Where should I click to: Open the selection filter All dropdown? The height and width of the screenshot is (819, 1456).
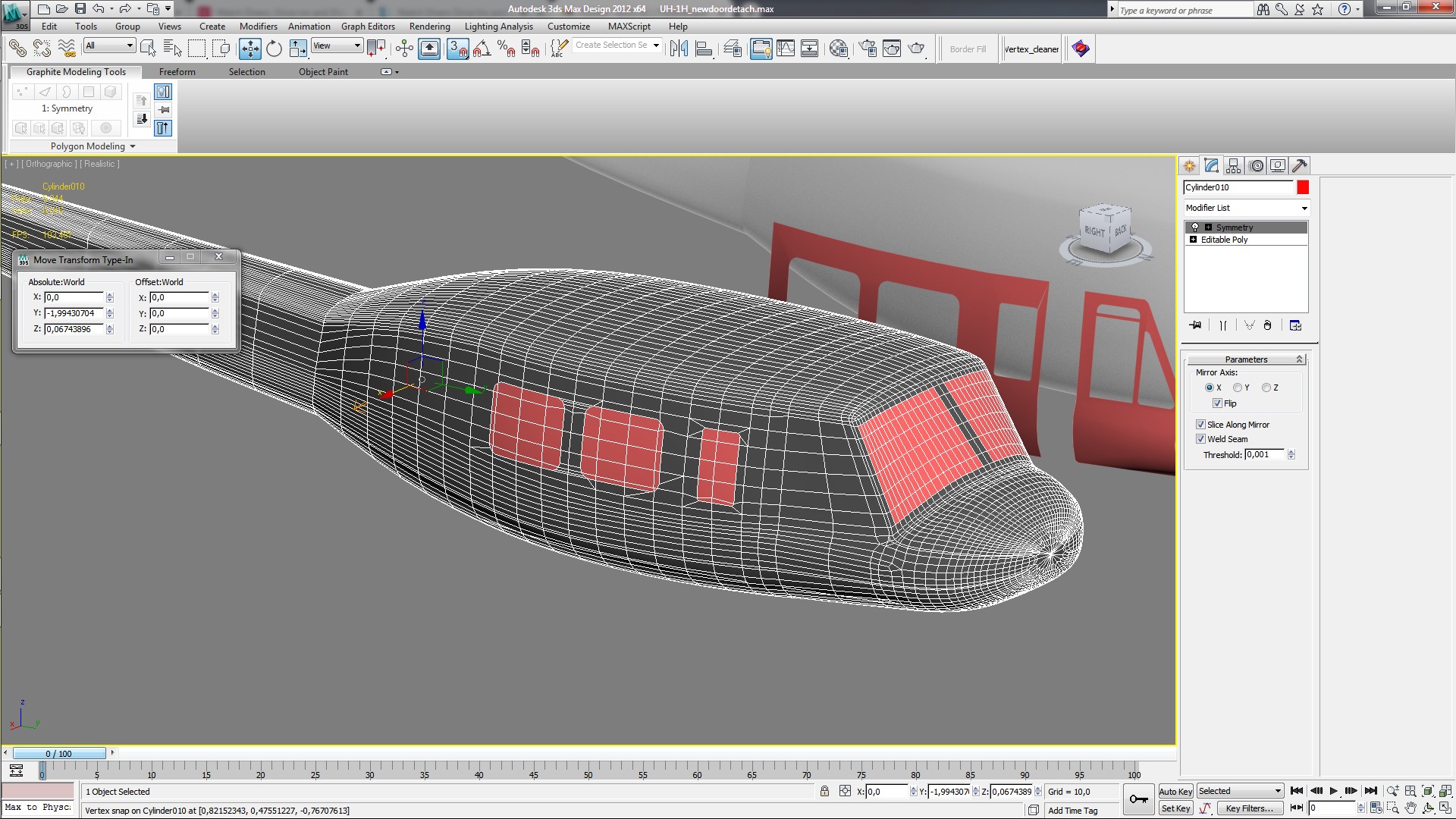coord(109,45)
